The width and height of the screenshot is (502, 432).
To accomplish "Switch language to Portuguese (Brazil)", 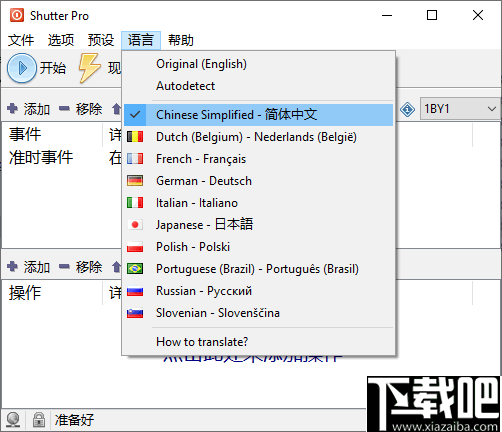I will (259, 269).
